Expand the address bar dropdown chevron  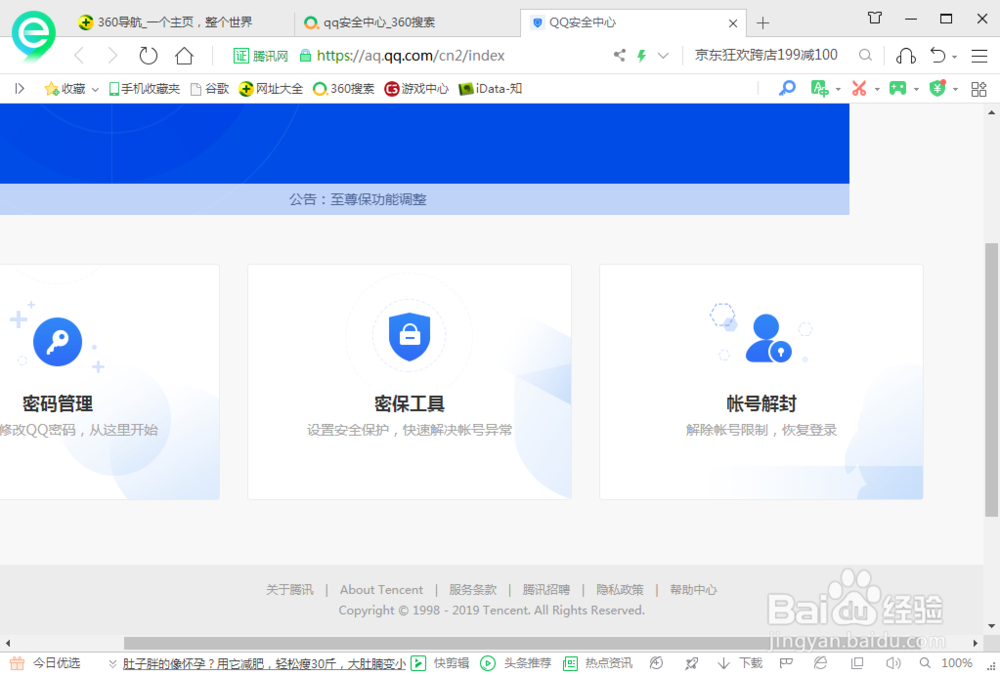tap(663, 56)
